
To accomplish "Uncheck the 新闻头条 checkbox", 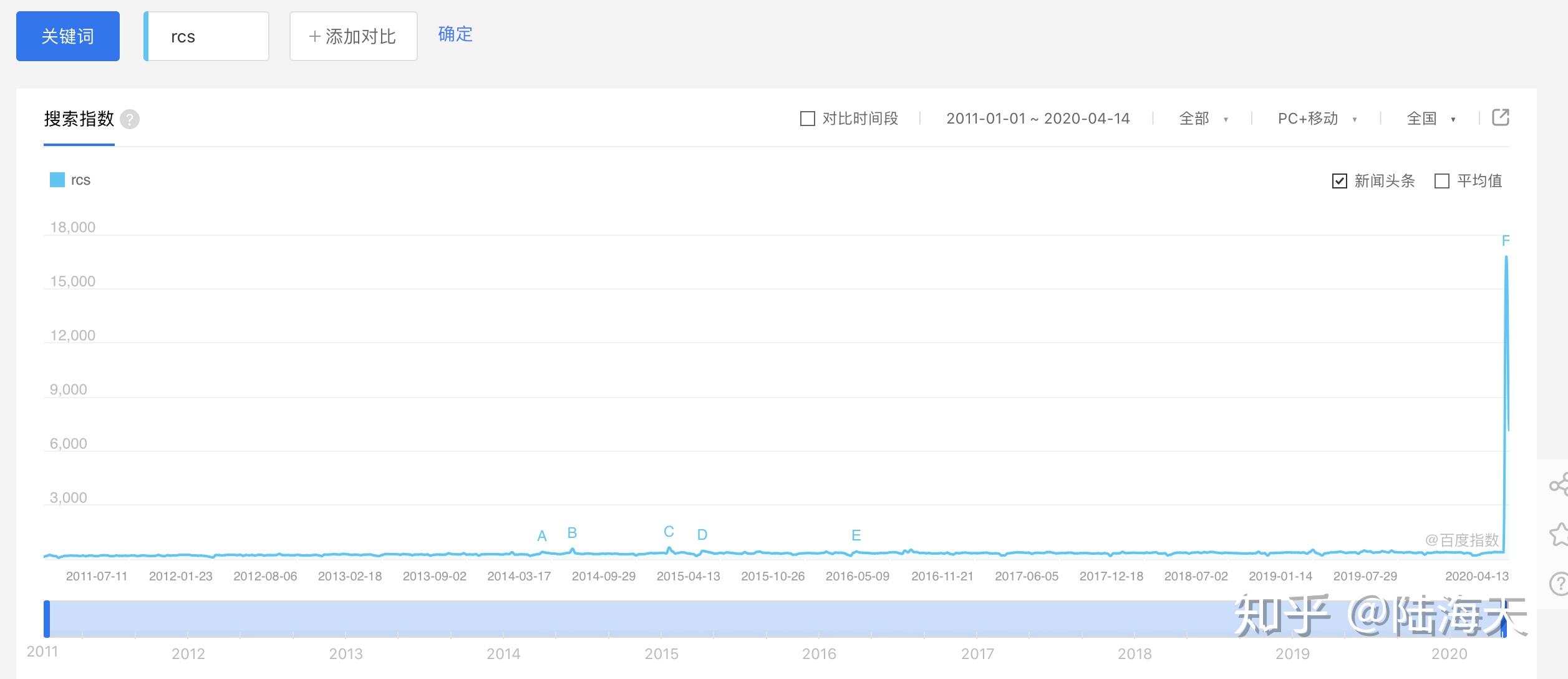I will [x=1341, y=181].
